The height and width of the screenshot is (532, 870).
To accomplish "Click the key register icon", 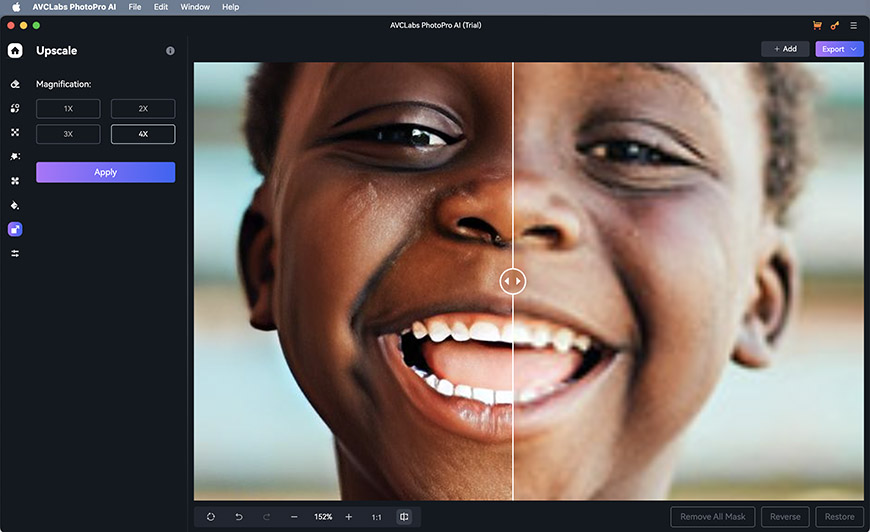I will point(835,24).
